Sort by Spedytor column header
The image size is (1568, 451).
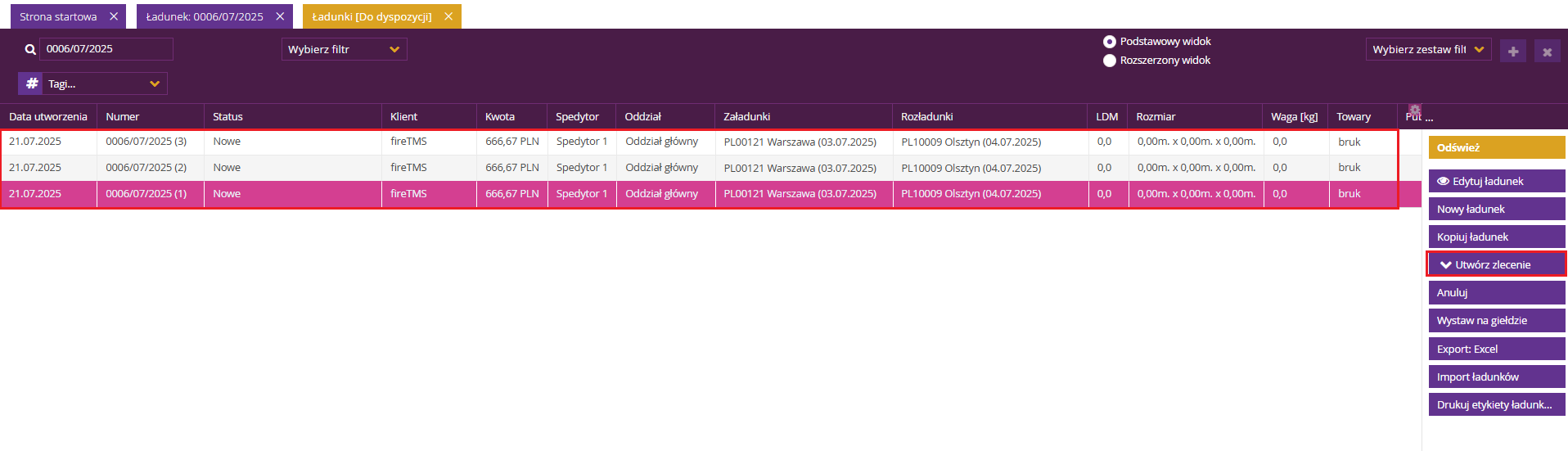[x=582, y=116]
